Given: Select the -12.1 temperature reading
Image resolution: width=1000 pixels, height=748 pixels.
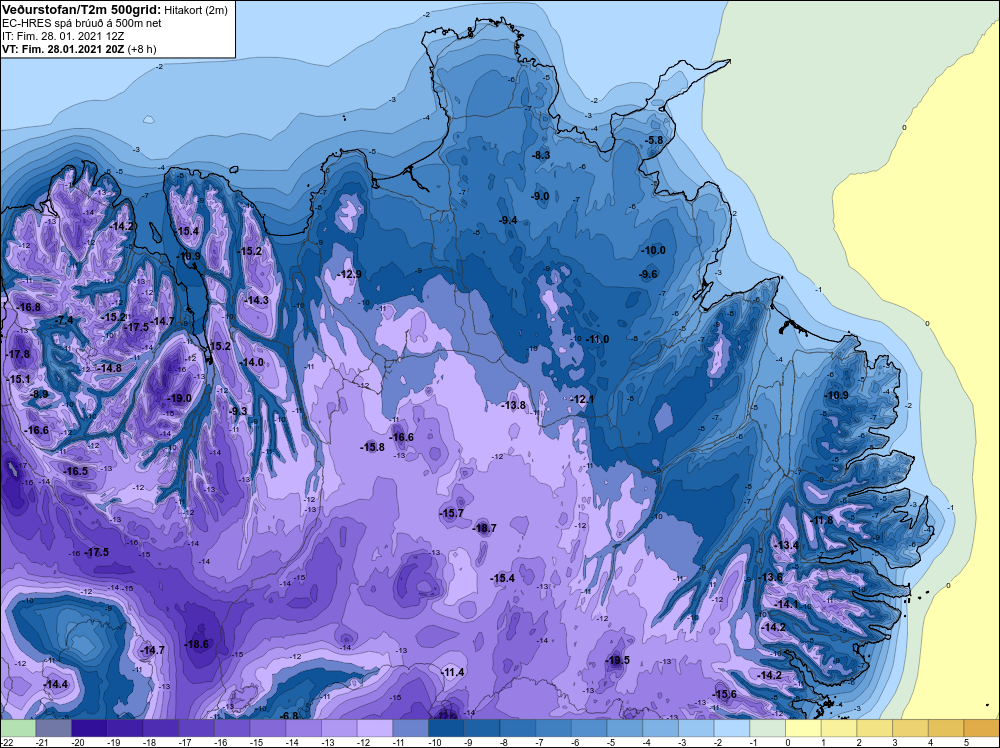Looking at the screenshot, I should tap(582, 399).
